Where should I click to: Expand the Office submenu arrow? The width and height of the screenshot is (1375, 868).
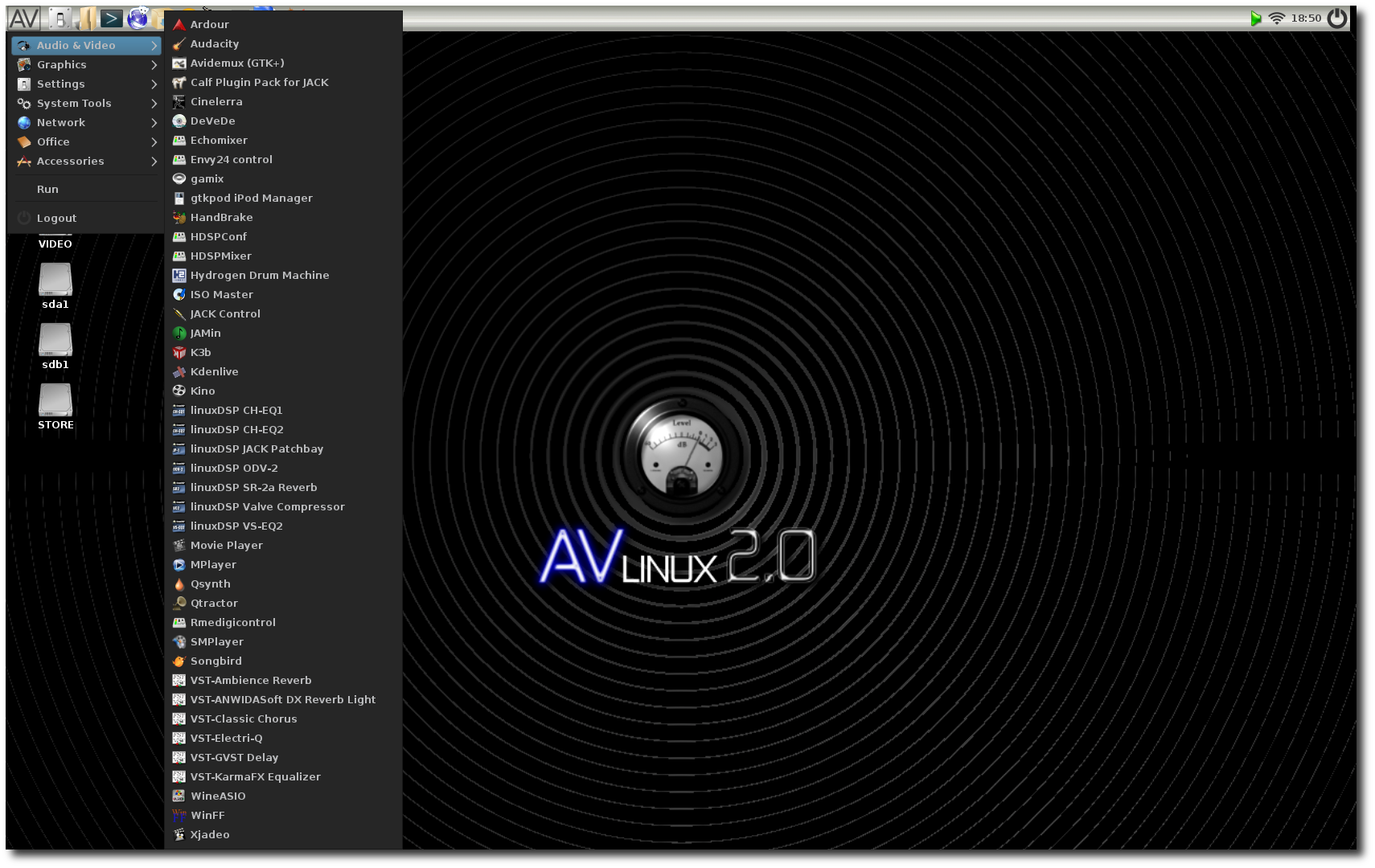coord(154,142)
